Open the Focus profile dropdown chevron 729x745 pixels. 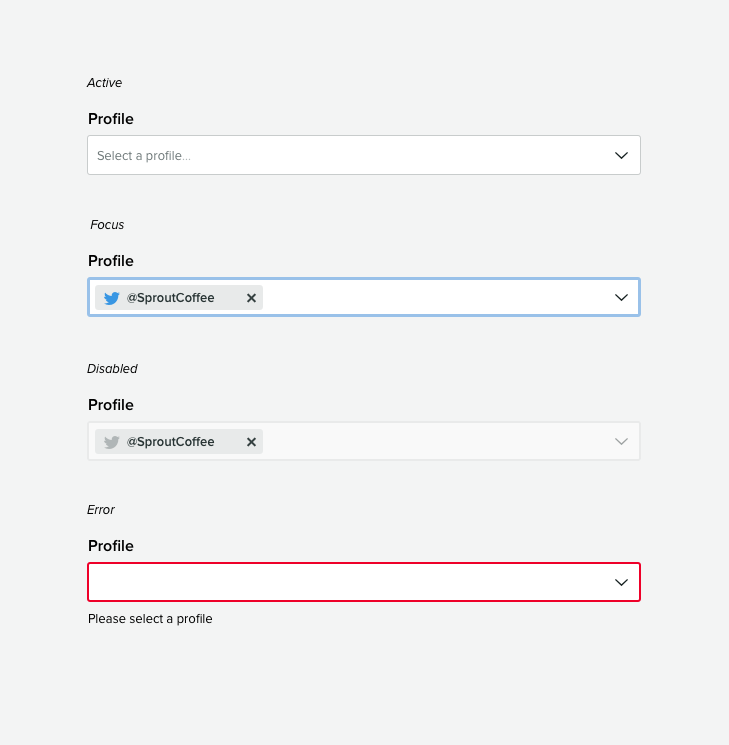tap(621, 298)
